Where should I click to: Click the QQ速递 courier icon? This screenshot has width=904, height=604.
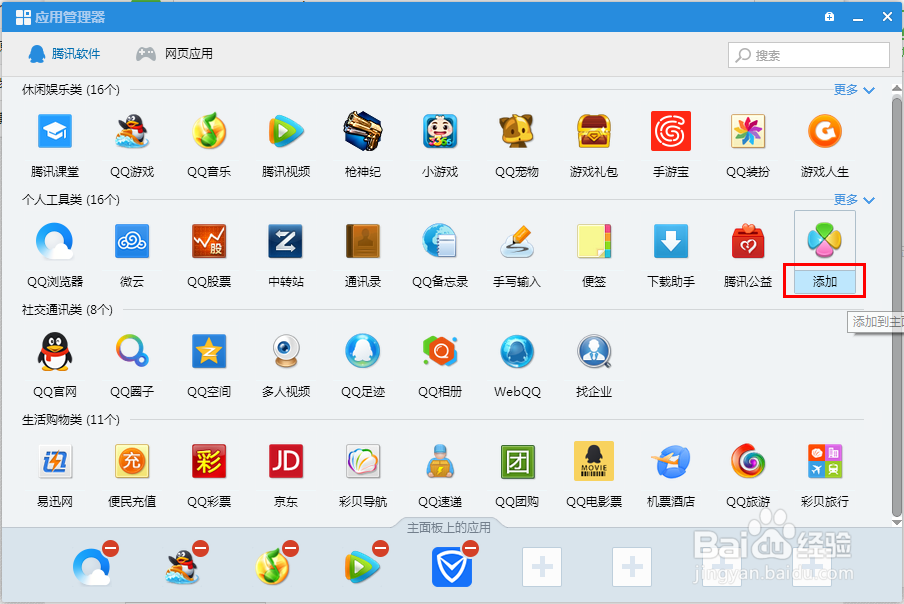[x=440, y=461]
